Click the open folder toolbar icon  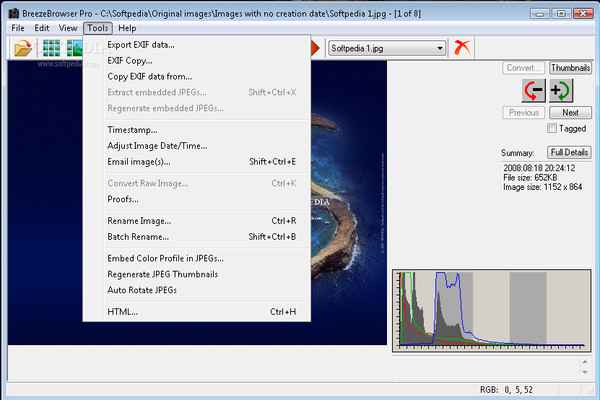(x=23, y=48)
